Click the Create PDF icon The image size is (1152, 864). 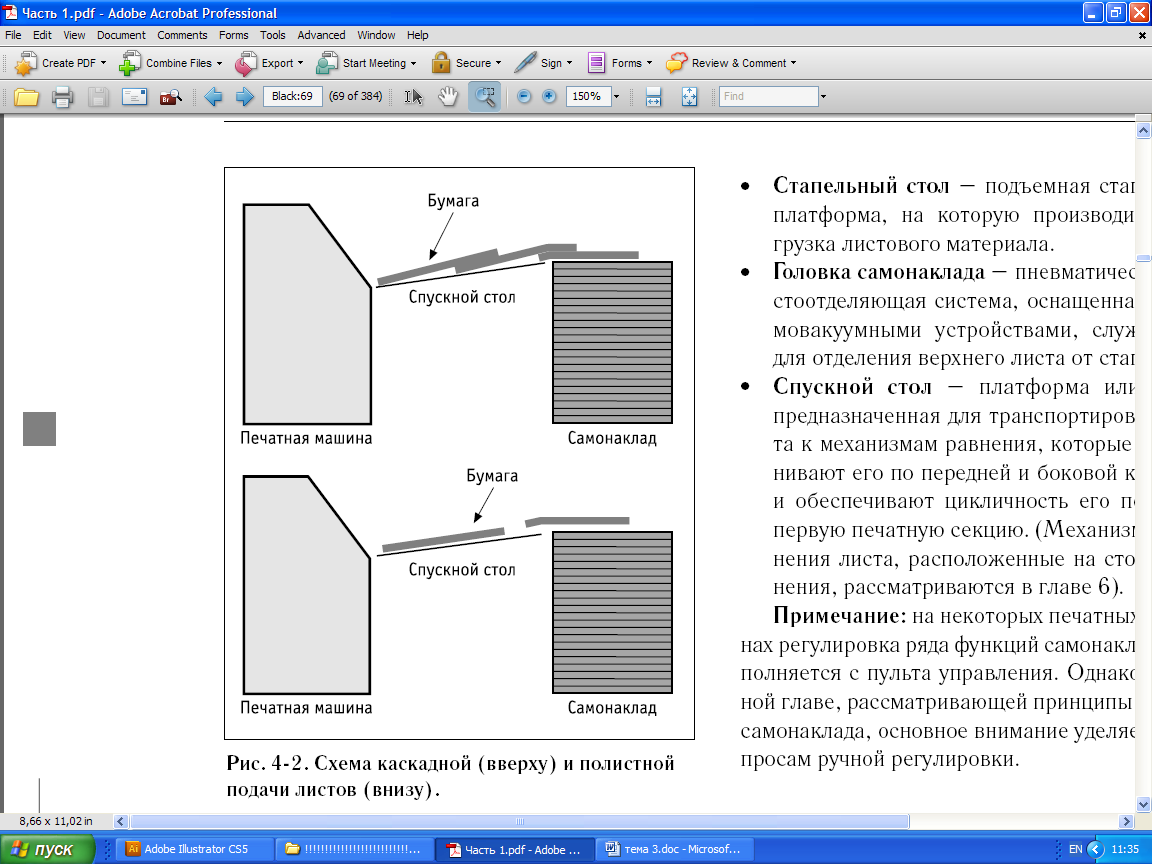point(26,63)
